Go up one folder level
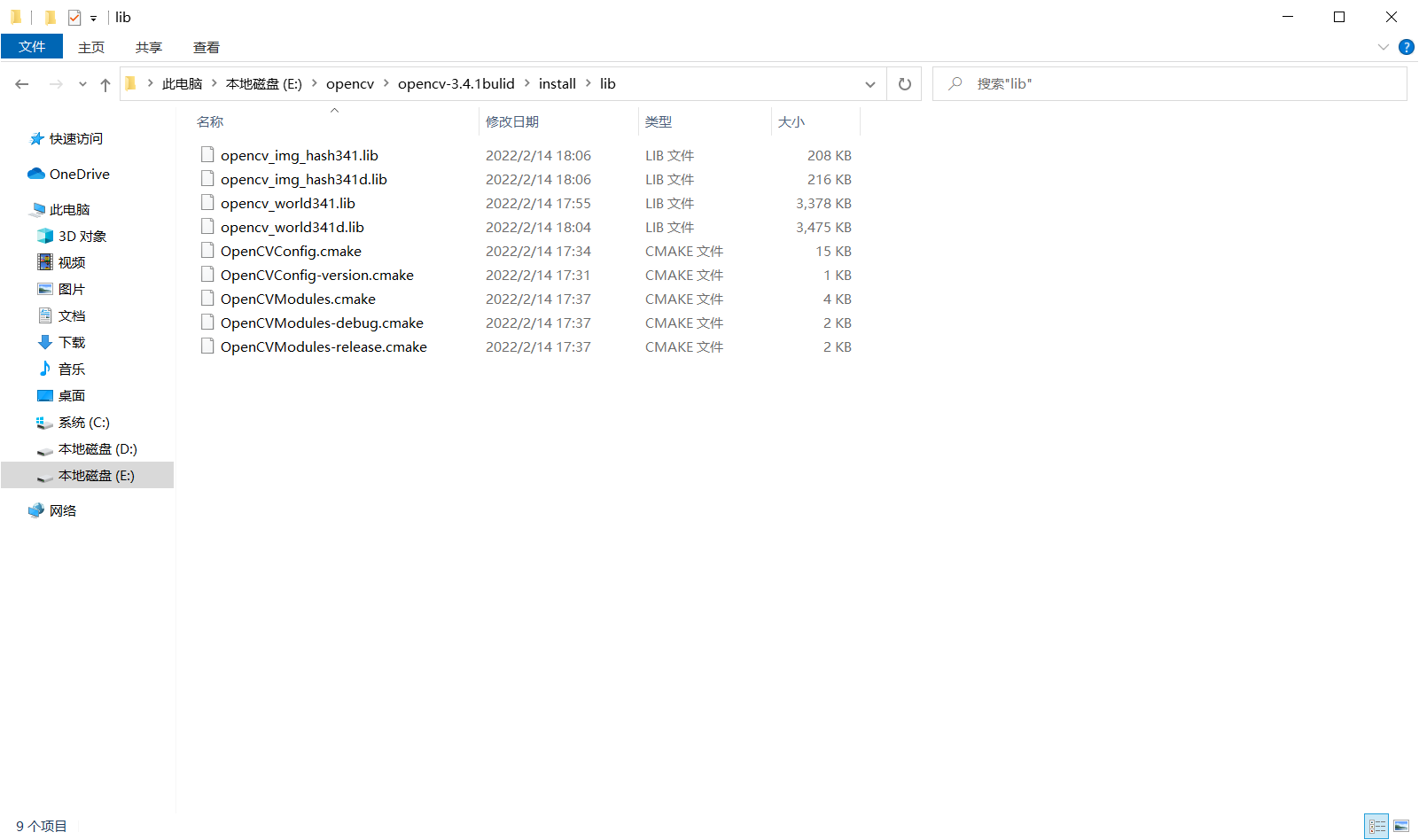Screen dimensions: 1419x840 pyautogui.click(x=105, y=83)
